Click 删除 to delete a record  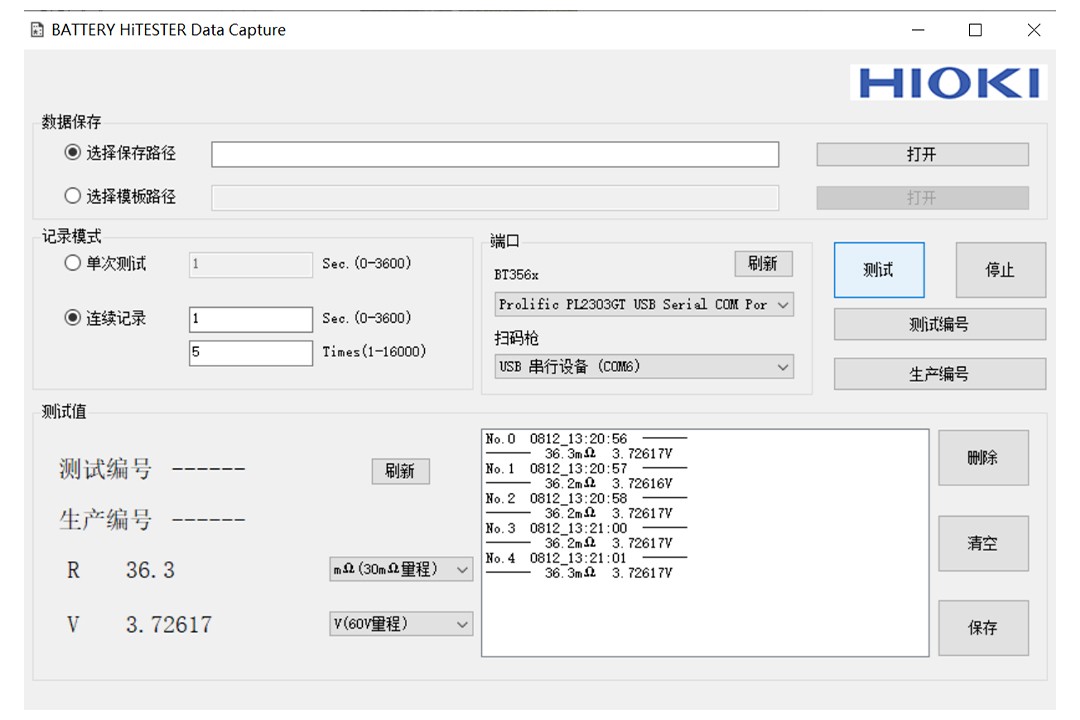[983, 457]
